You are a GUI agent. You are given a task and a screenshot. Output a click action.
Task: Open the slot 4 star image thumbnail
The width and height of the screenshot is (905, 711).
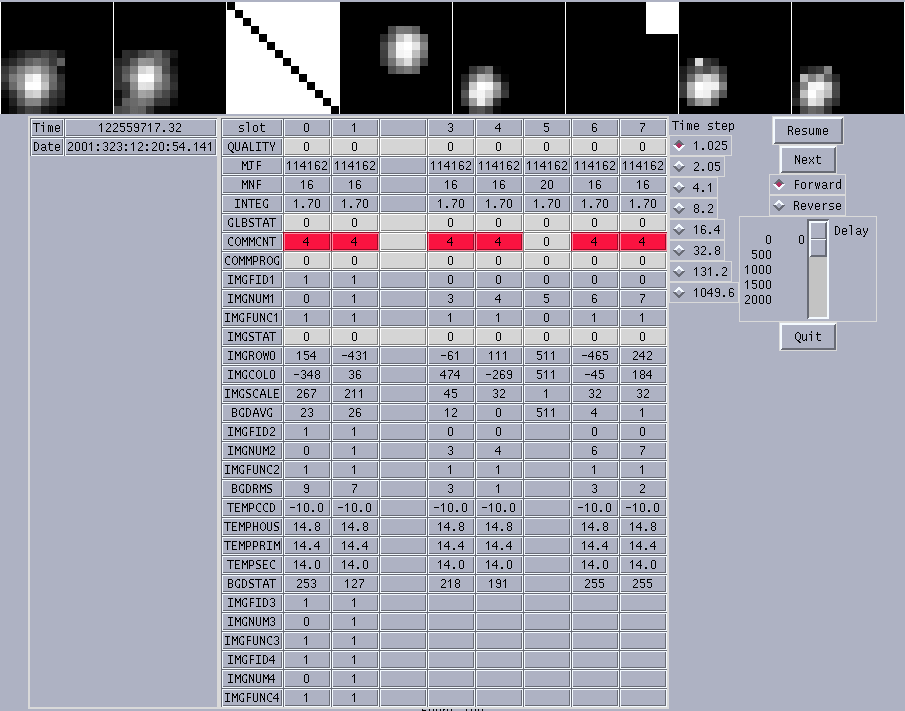(x=509, y=58)
